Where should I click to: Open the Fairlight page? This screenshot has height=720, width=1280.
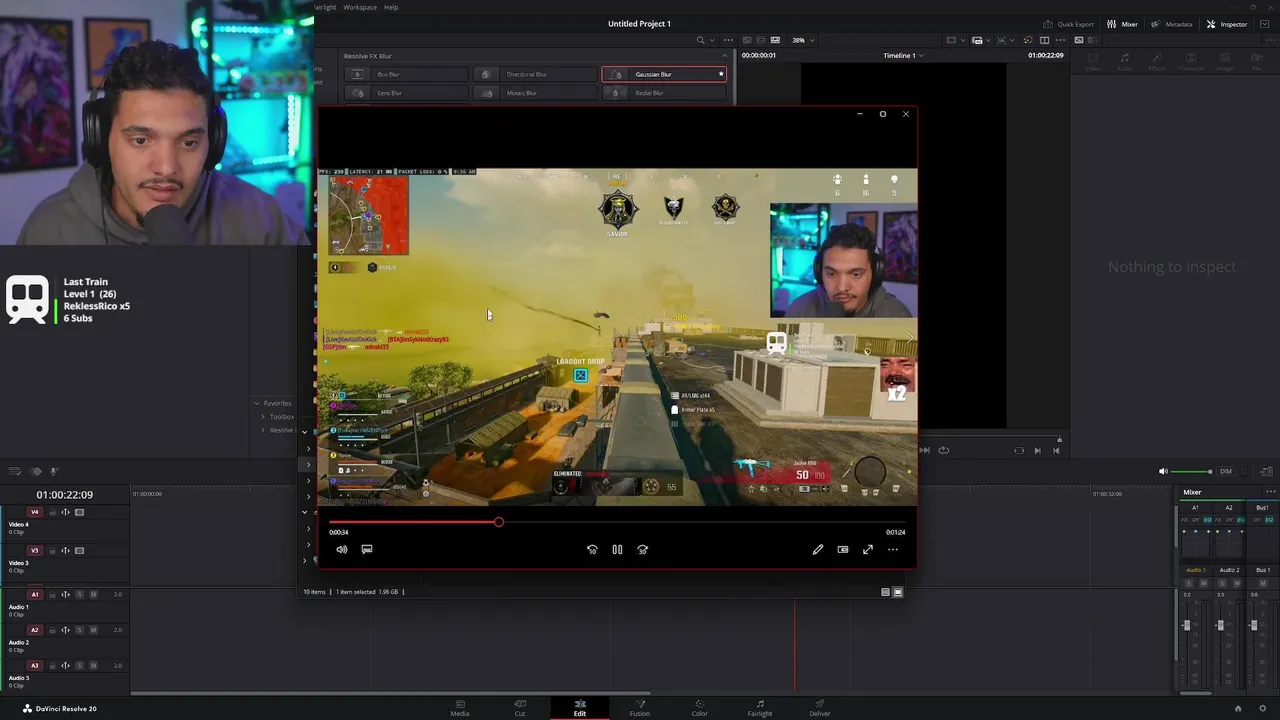coord(760,708)
